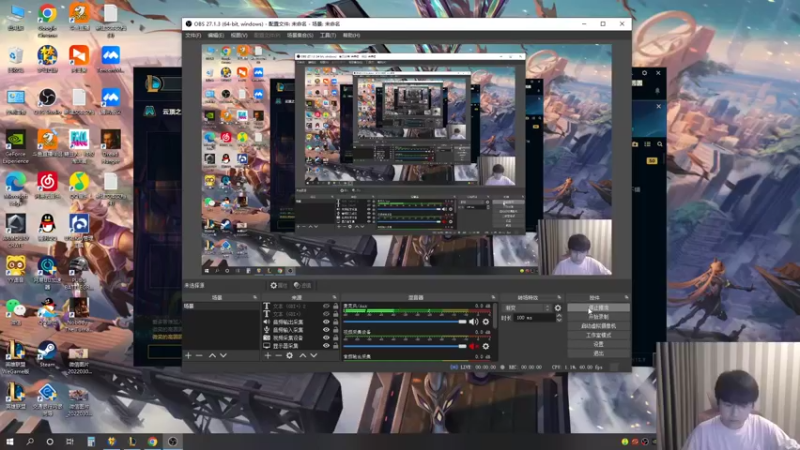Open Scene Collection menu in OBS
Screen dimensions: 800x450
coord(300,35)
